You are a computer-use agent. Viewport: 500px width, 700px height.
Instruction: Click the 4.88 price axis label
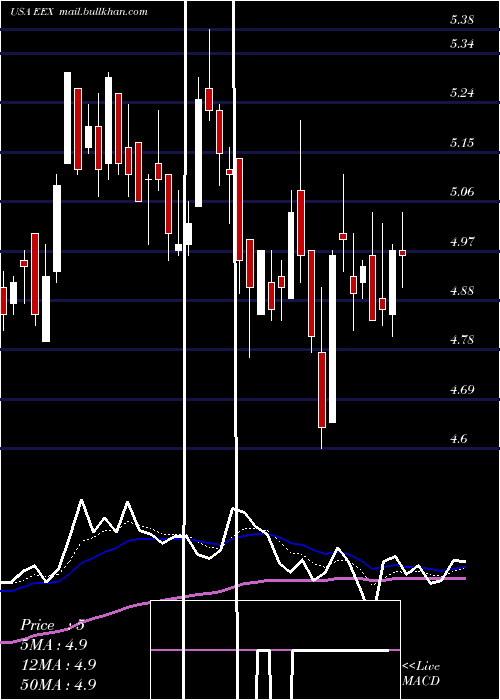[x=461, y=291]
